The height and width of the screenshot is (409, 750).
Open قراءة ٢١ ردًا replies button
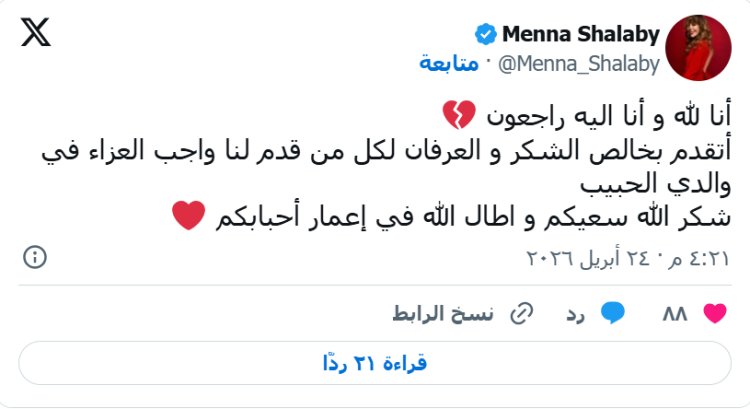[x=375, y=364]
